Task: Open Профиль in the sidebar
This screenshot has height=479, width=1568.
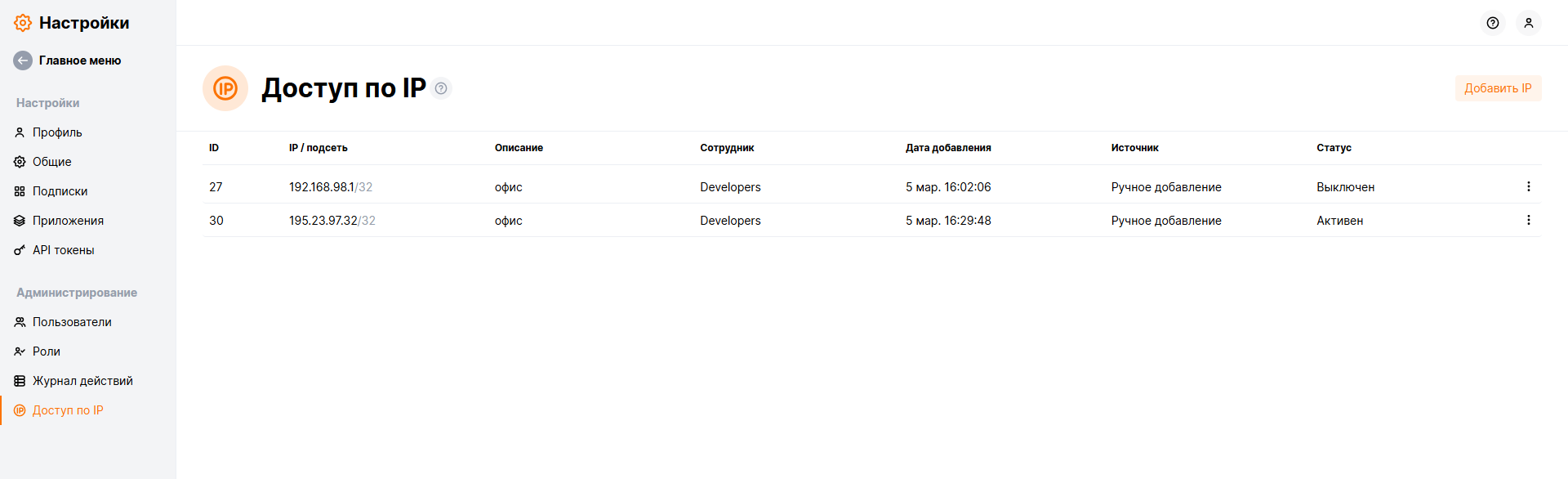Action: pyautogui.click(x=57, y=132)
